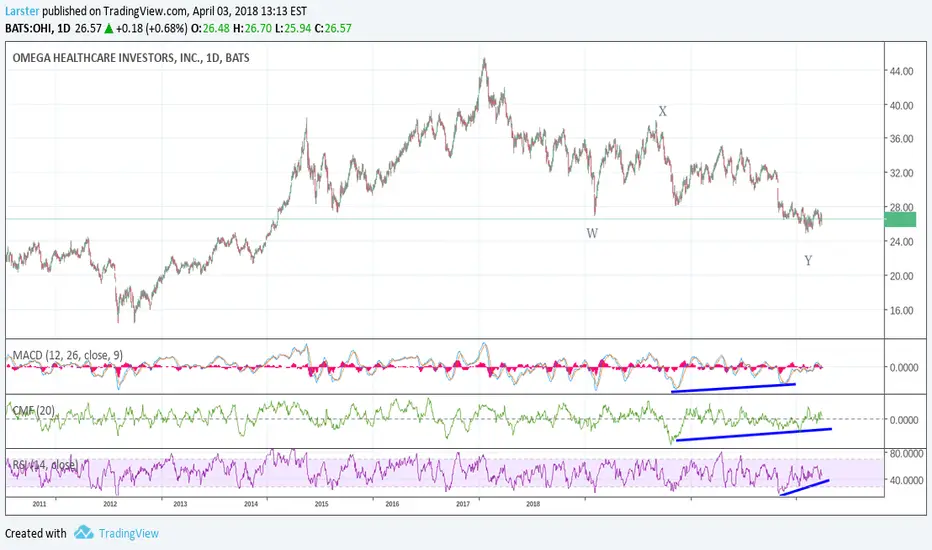Click the CMF (20) indicator label
The image size is (932, 550).
[33, 410]
